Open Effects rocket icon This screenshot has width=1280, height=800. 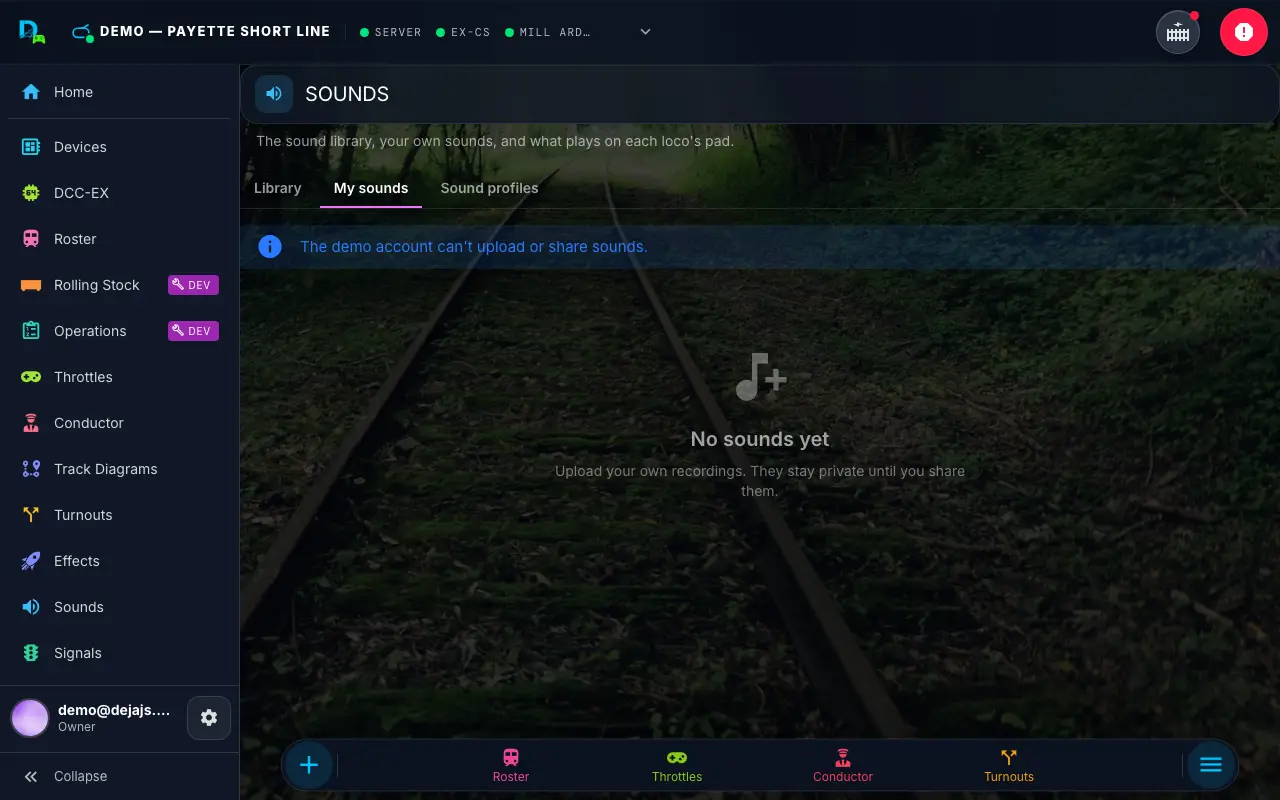pos(31,561)
